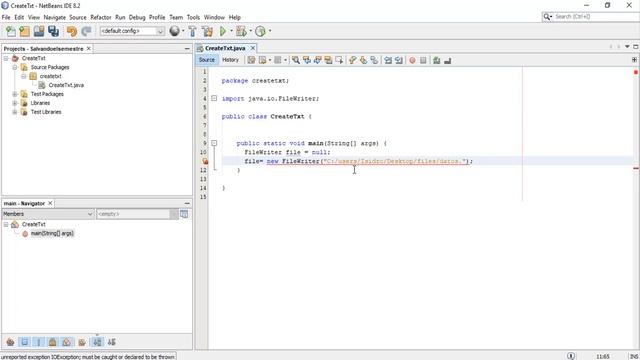Open the Tools menu
Image resolution: width=640 pixels, height=360 pixels.
tap(193, 17)
